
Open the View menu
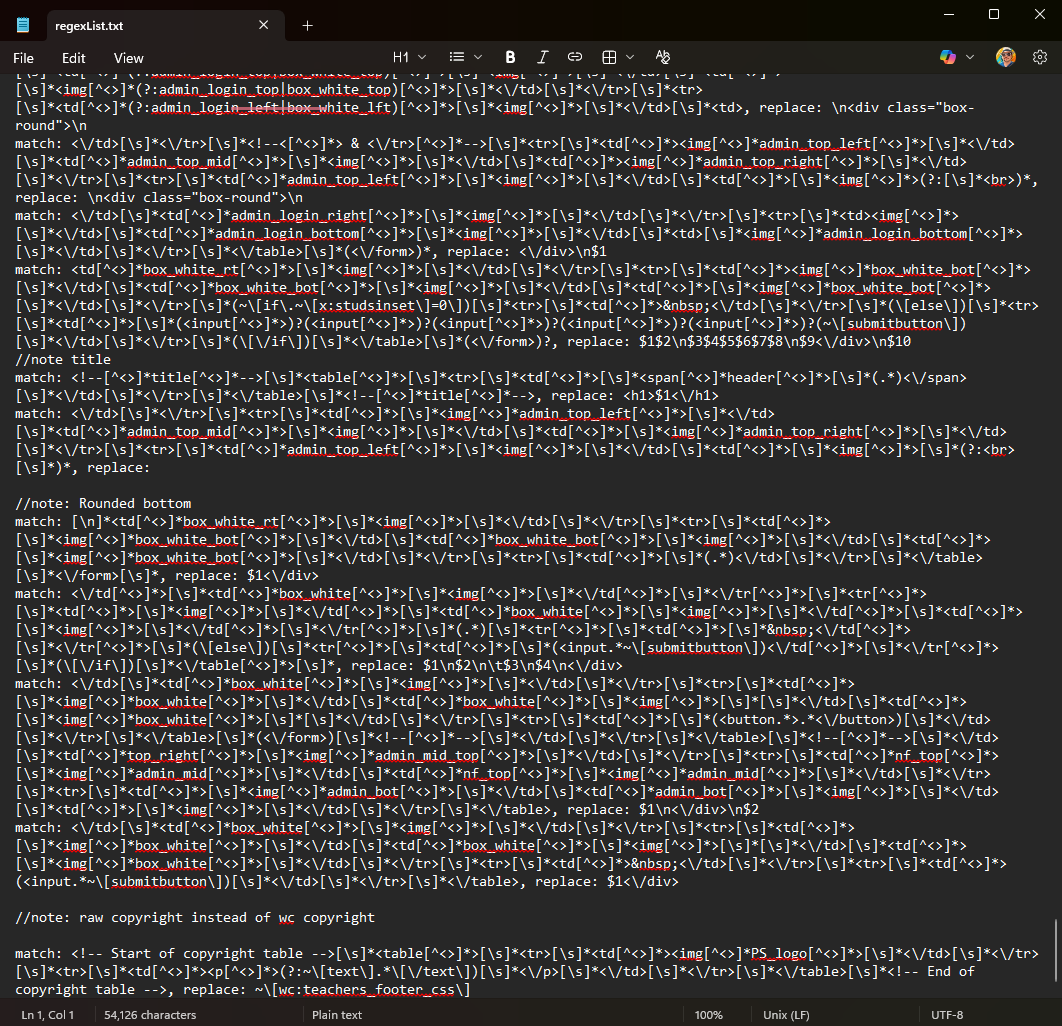[x=128, y=58]
